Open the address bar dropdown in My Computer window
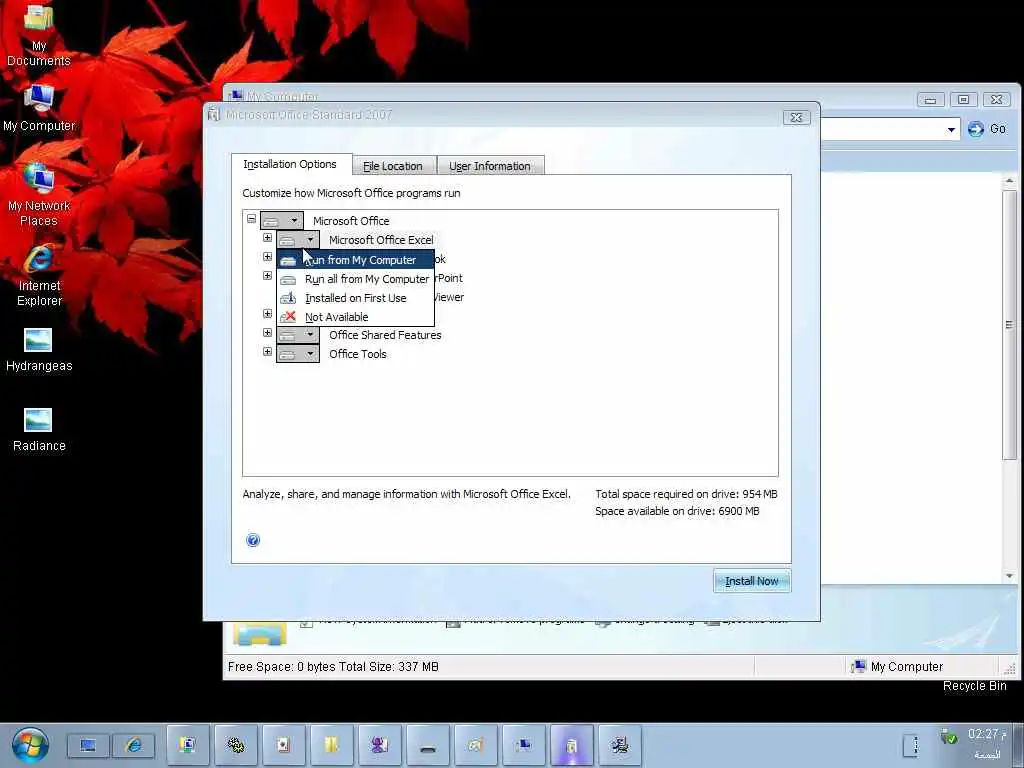This screenshot has height=768, width=1024. (x=952, y=129)
